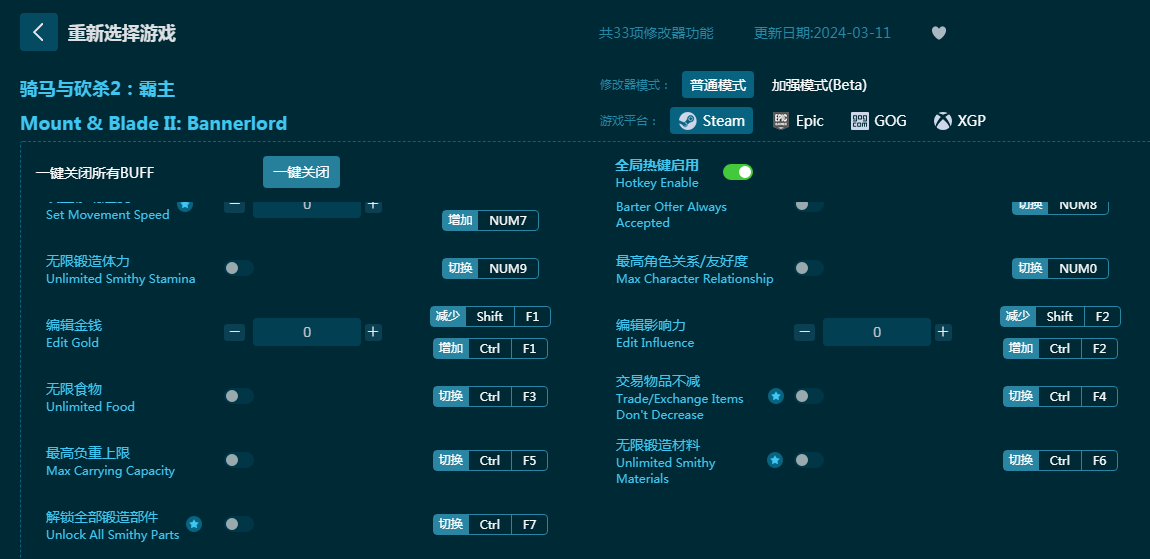1150x559 pixels.
Task: Click the 重新选择游戏 title text
Action: tap(122, 33)
